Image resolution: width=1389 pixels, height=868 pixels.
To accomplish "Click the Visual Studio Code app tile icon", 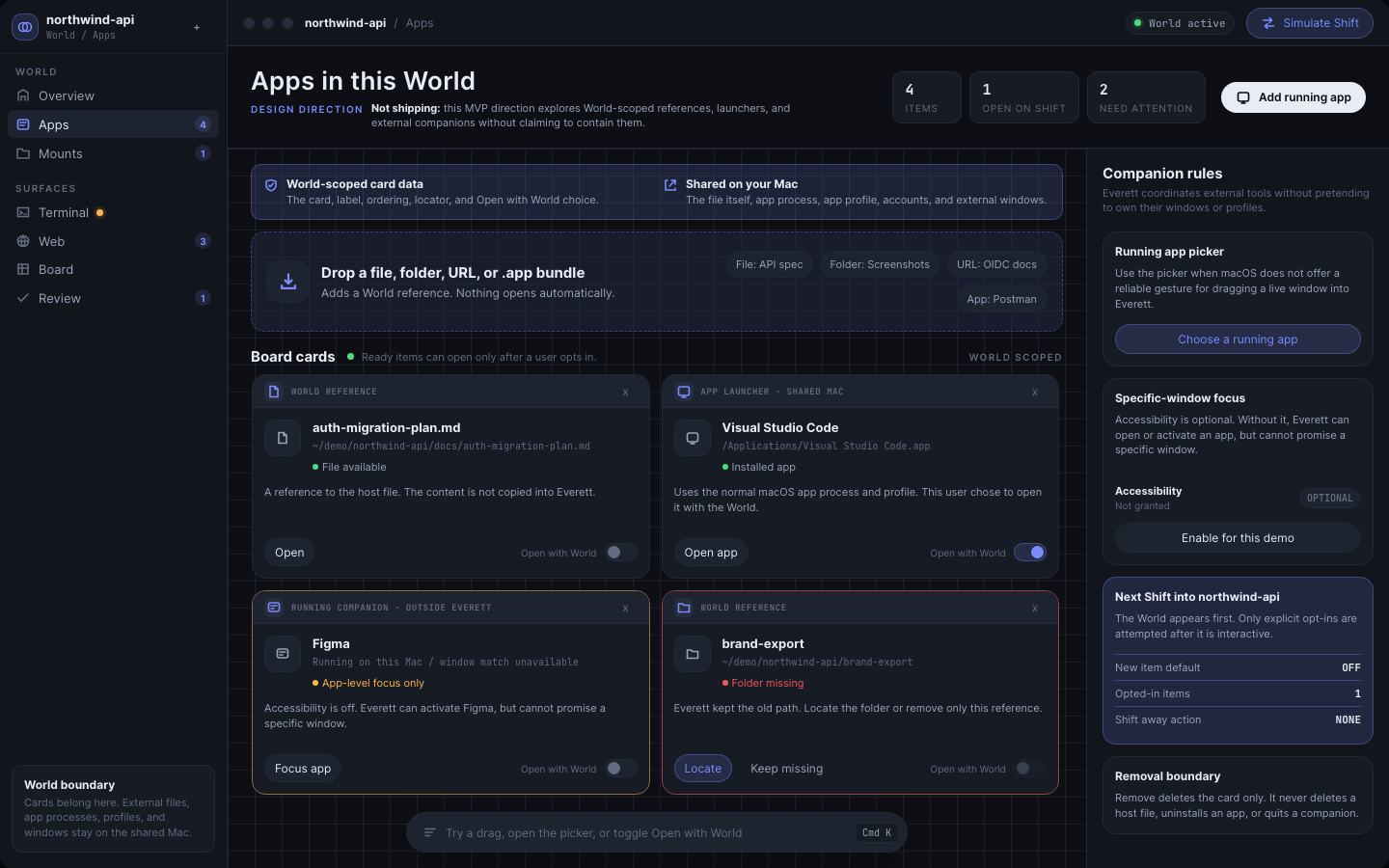I will [693, 438].
